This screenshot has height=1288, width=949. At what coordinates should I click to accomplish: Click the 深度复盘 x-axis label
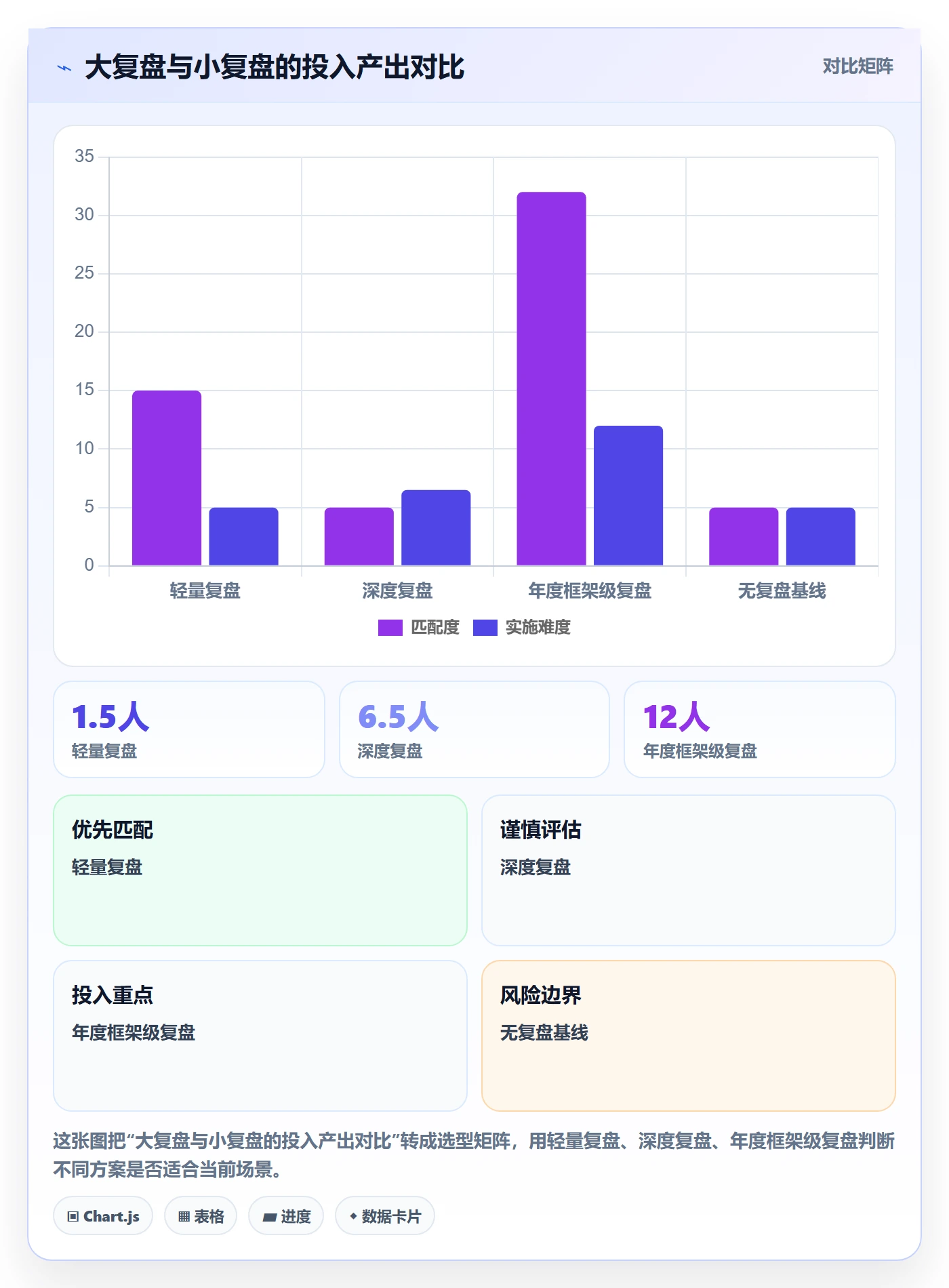point(397,591)
